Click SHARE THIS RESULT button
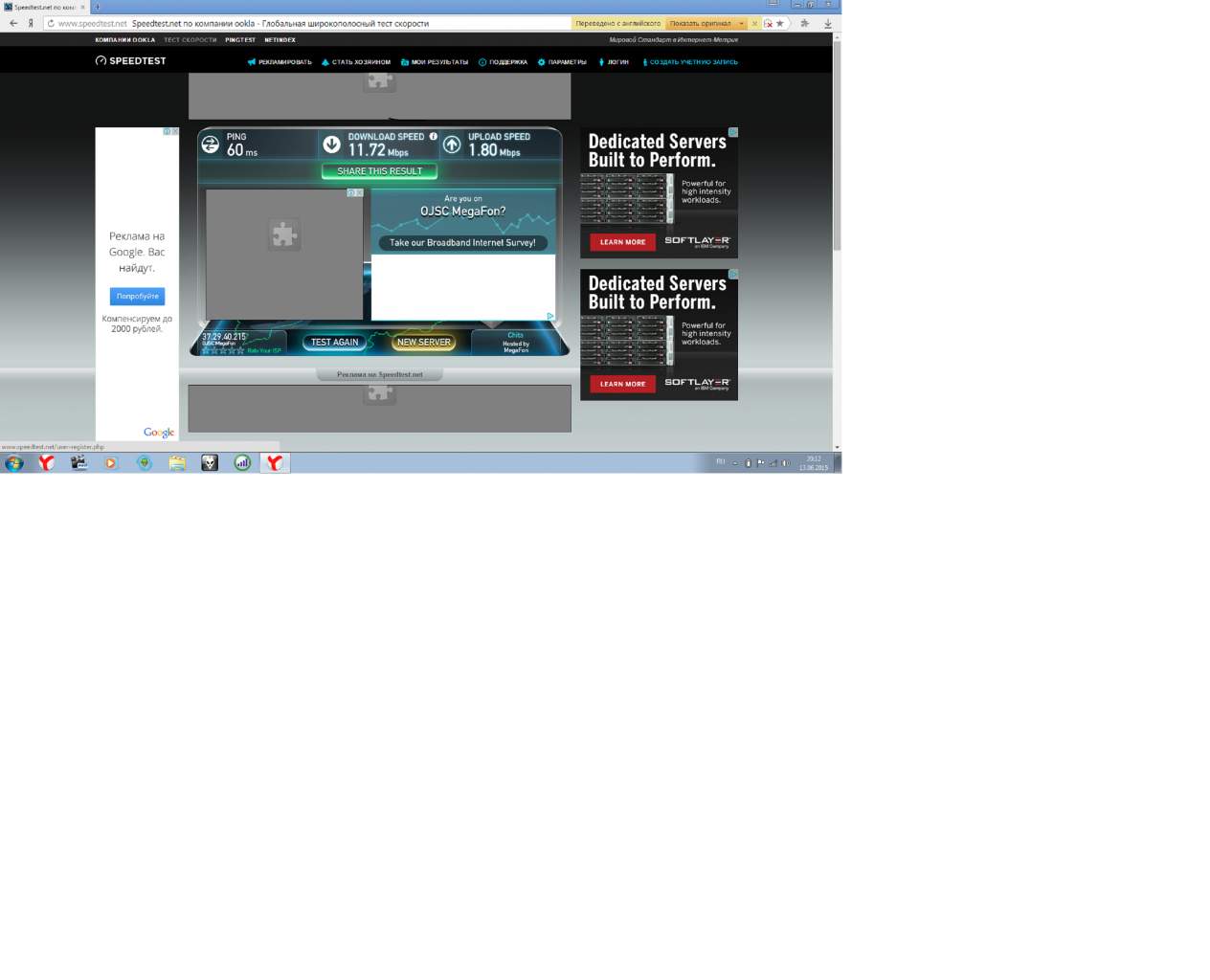The image size is (1210, 980). pos(379,171)
